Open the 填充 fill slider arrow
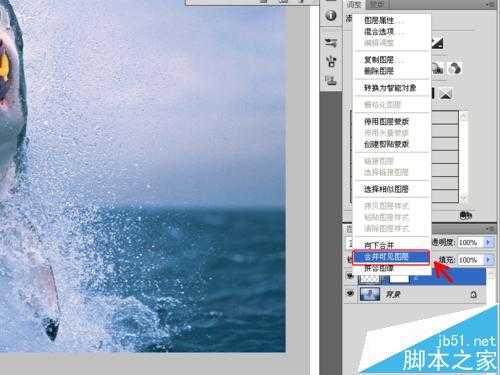The image size is (500, 375). (488, 259)
